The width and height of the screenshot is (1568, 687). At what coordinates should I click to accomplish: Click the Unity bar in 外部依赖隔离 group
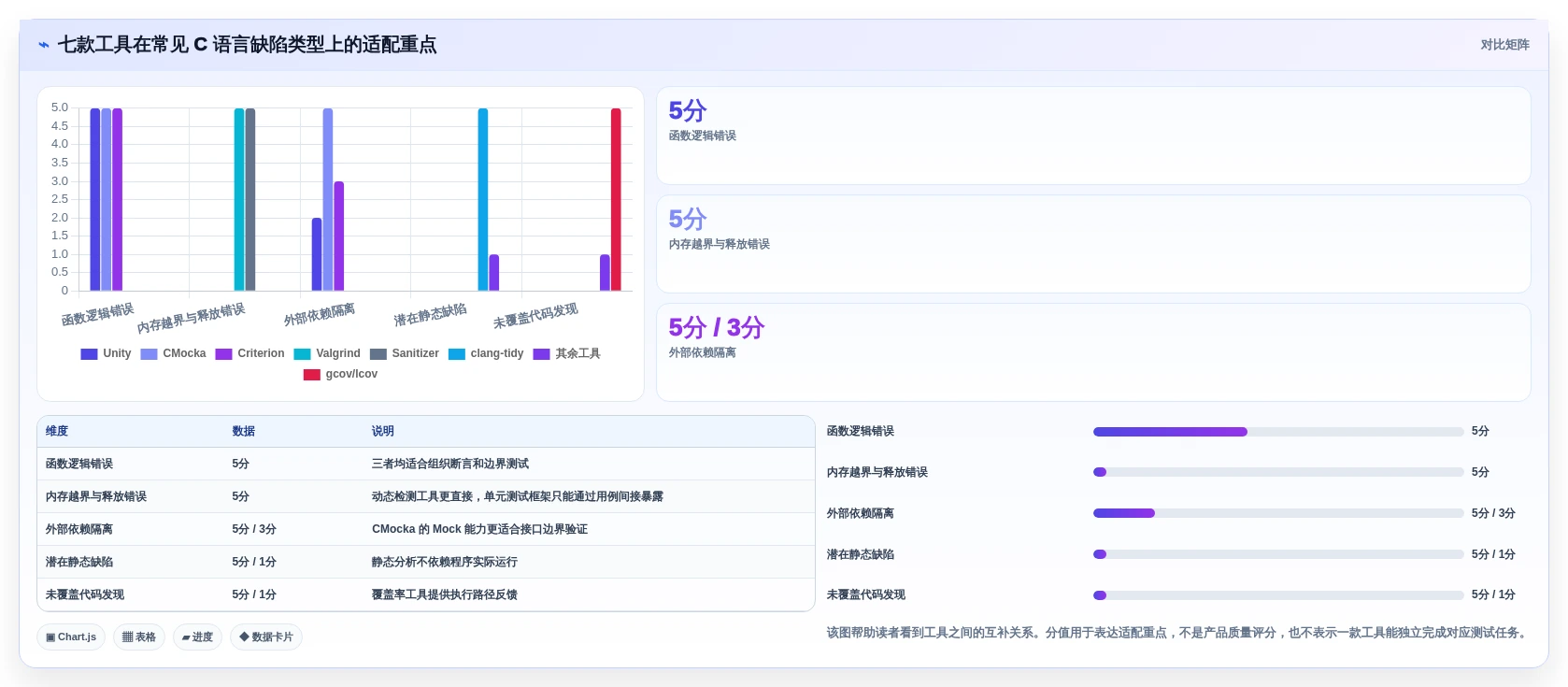317,254
